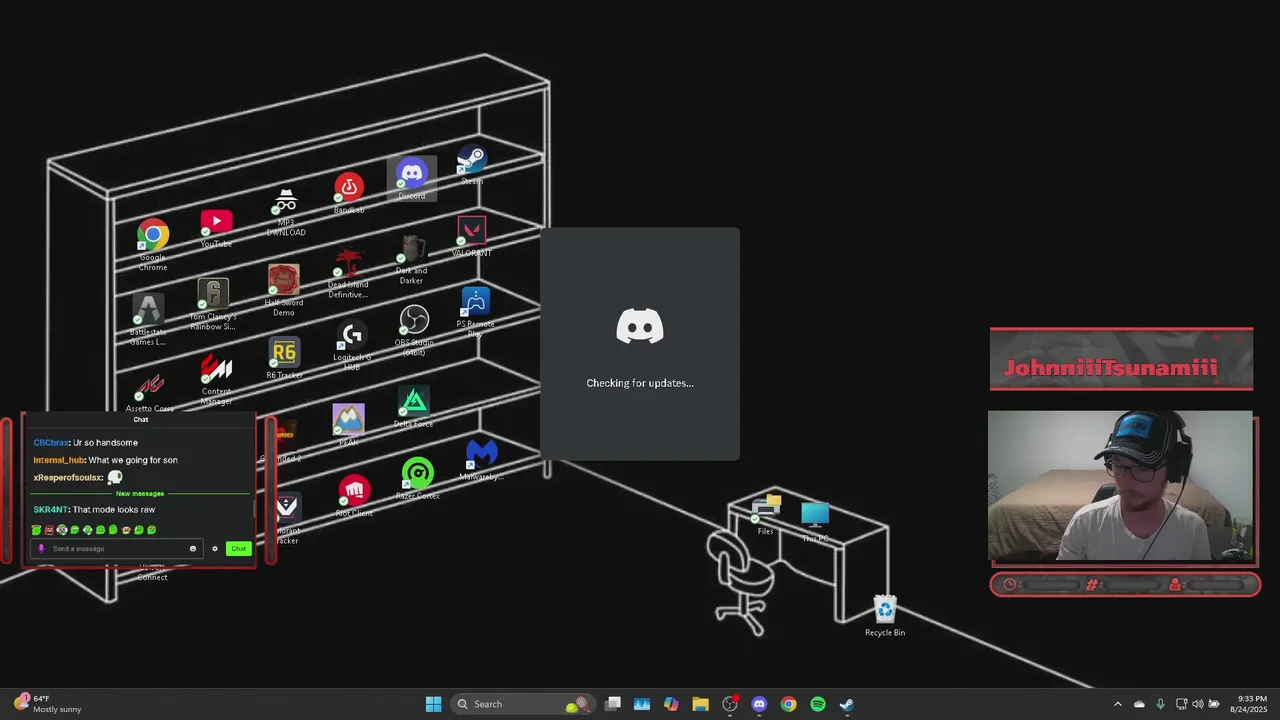The width and height of the screenshot is (1280, 720).
Task: Open the MP3 DWNLOAD desktop icon
Action: pos(286,212)
